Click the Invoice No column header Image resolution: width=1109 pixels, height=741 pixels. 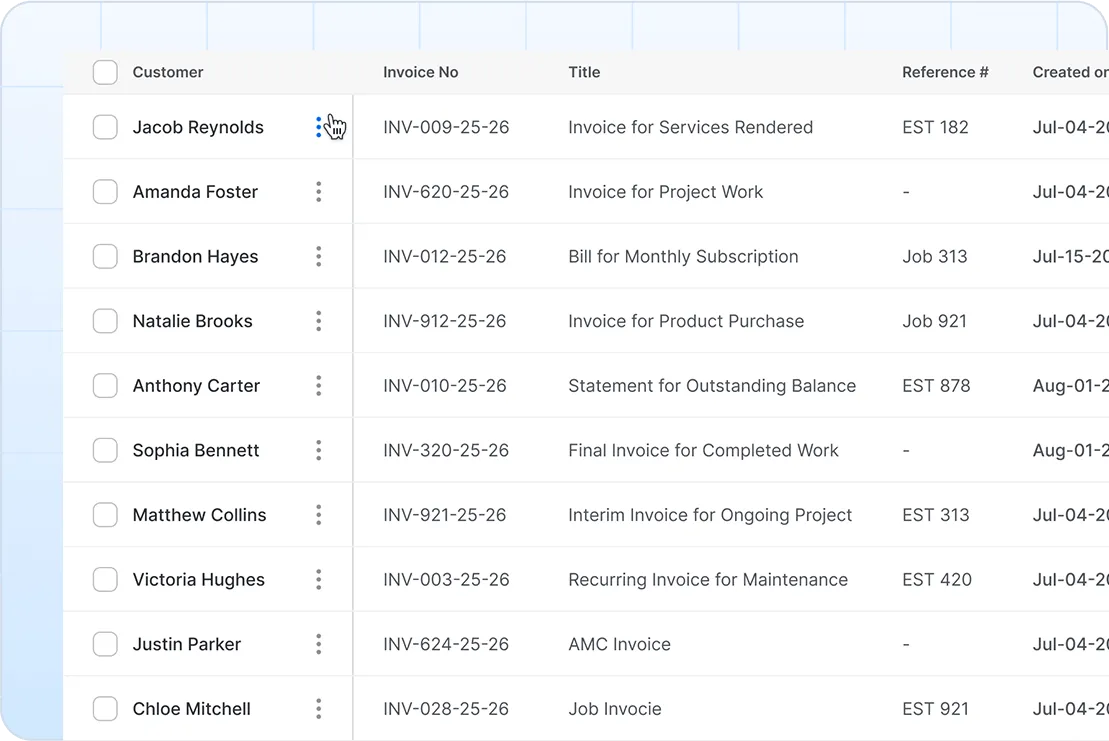pyautogui.click(x=420, y=72)
